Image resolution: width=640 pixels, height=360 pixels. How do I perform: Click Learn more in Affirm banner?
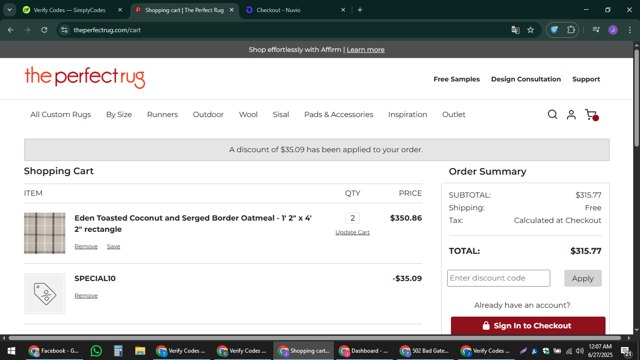365,50
